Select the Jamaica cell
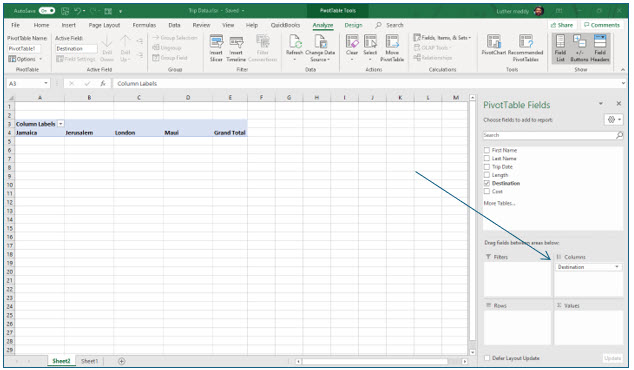The image size is (634, 370). click(x=40, y=133)
